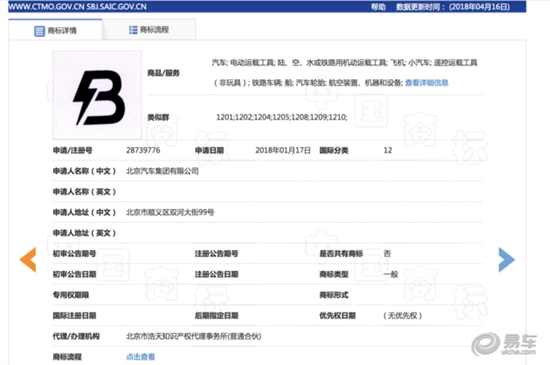Go to next record with blue arrow
Viewport: 550px width, 365px height.
coord(507,259)
